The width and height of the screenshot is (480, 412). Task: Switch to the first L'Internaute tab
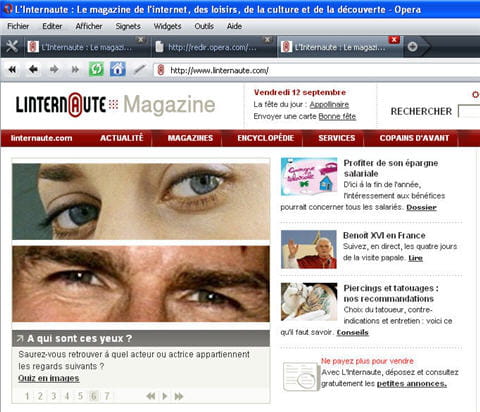coord(86,47)
